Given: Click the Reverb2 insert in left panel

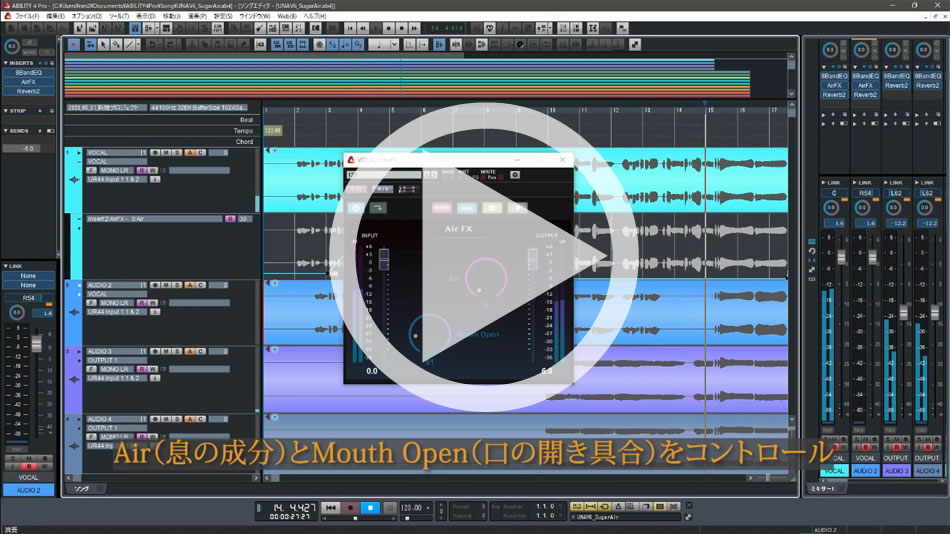Looking at the screenshot, I should [28, 91].
